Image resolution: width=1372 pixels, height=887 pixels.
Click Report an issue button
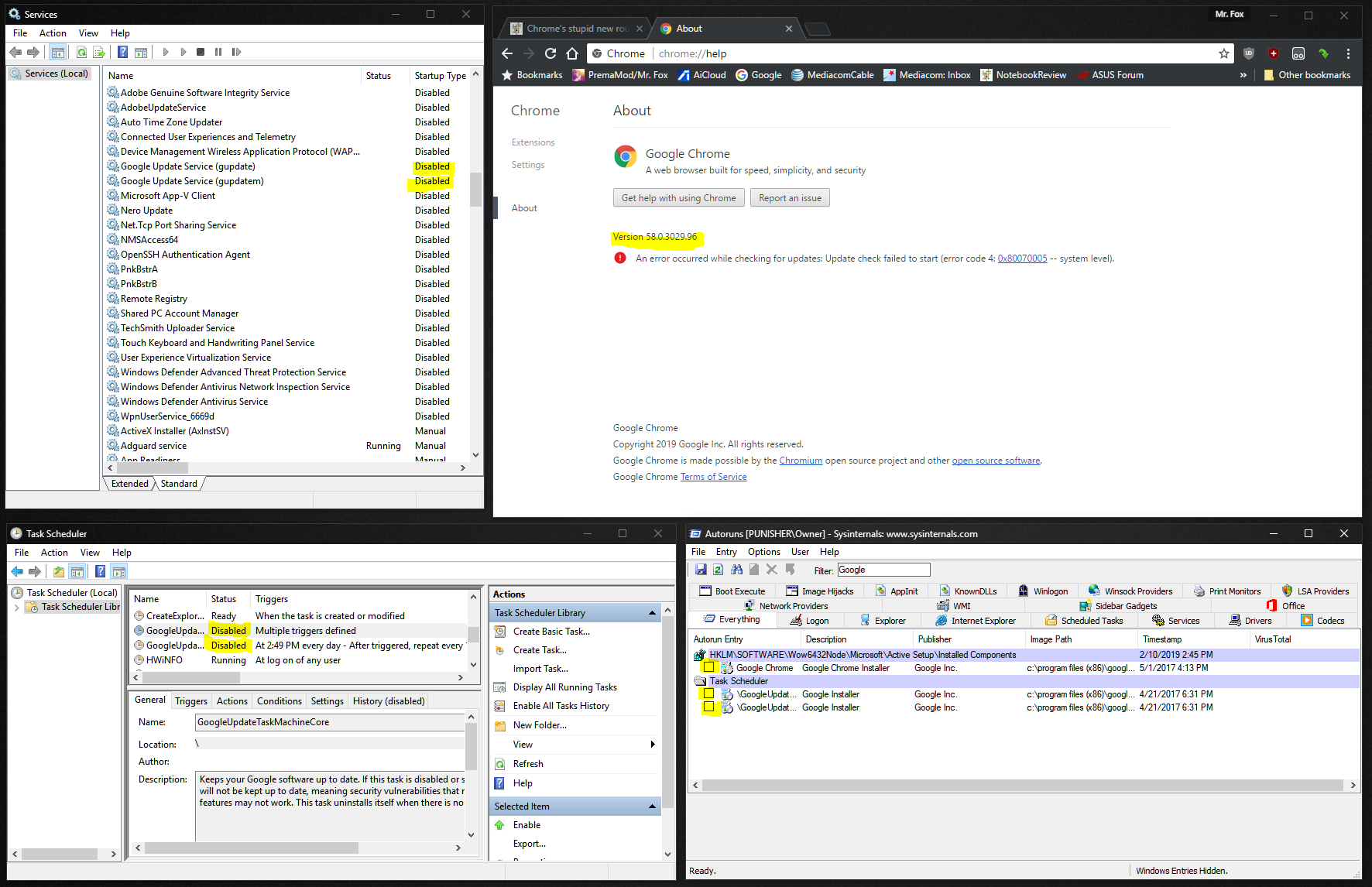coord(791,198)
